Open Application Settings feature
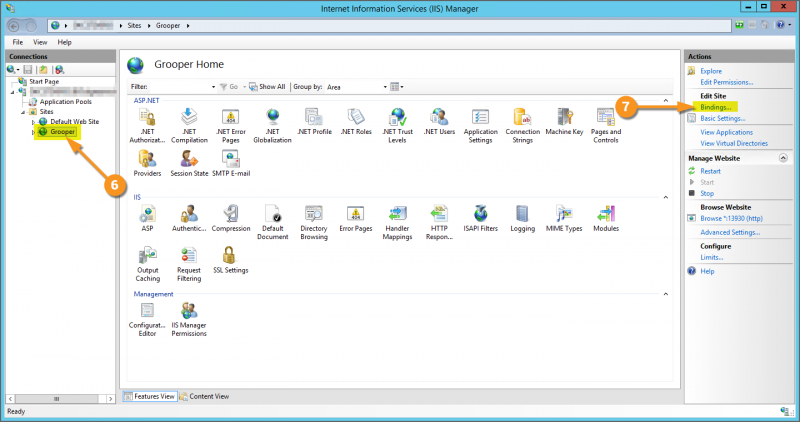Screen dimensions: 800x422 click(x=481, y=126)
